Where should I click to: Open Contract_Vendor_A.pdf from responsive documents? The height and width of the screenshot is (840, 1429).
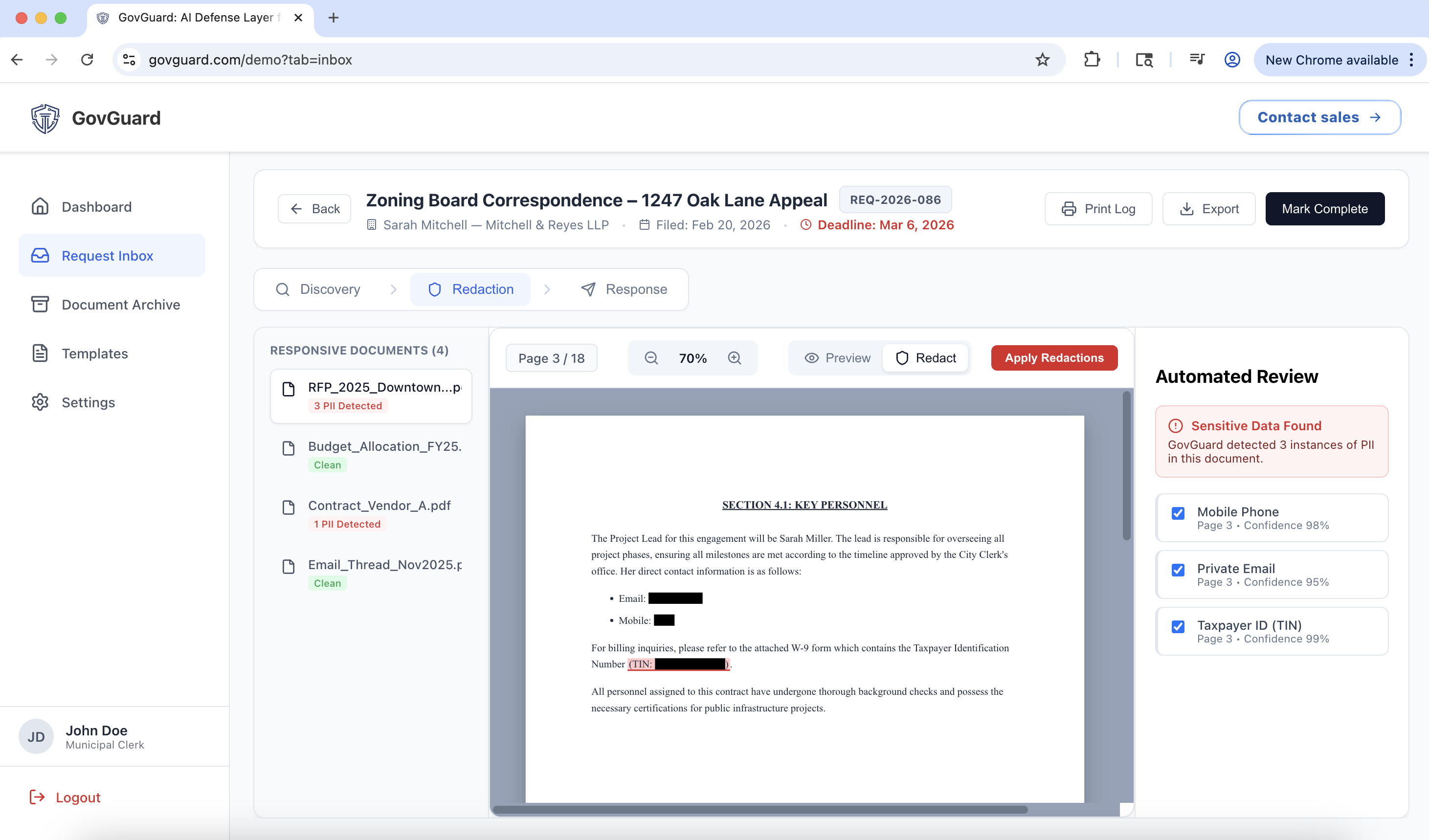tap(379, 505)
